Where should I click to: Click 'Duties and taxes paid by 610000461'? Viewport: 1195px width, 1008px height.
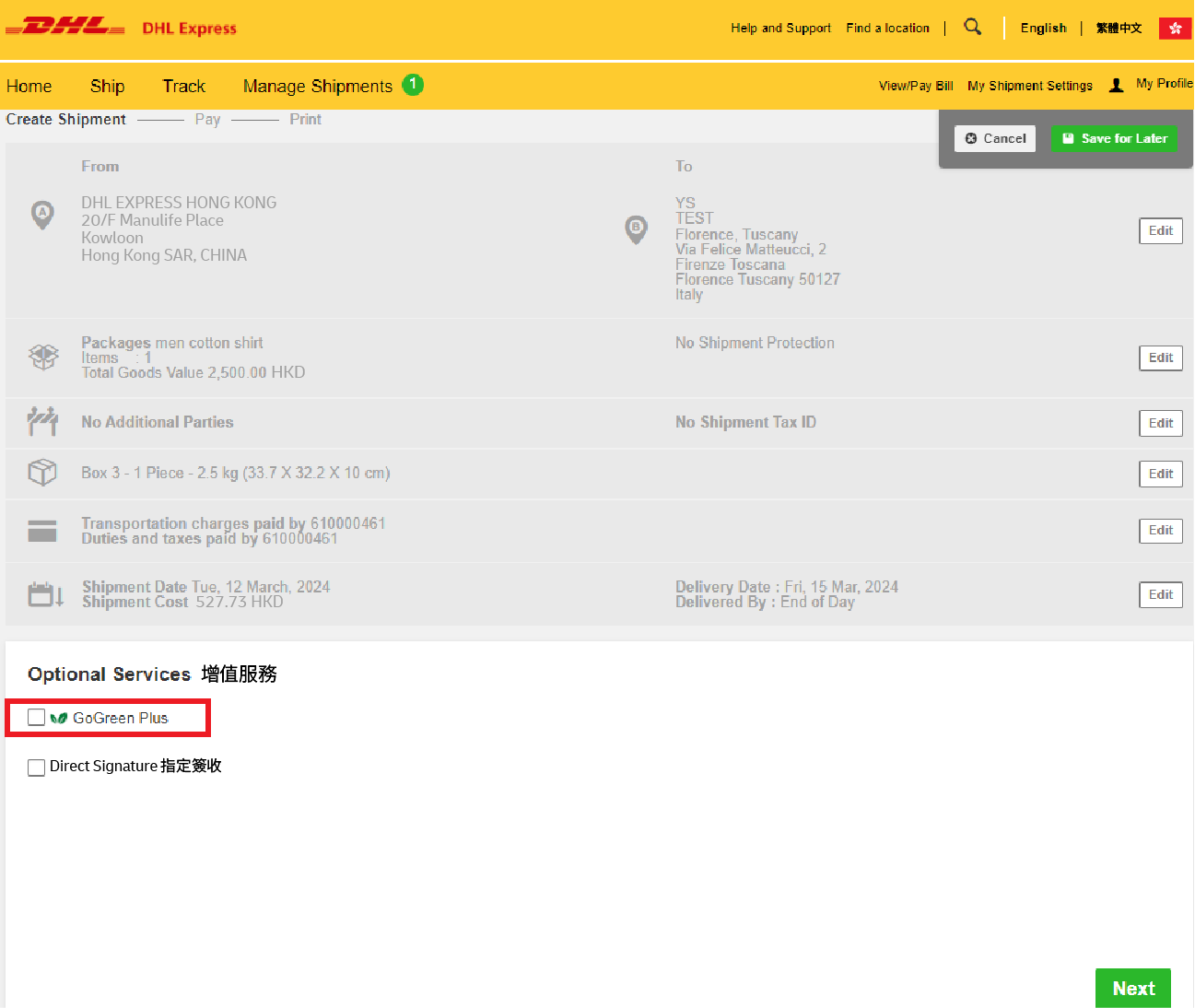click(x=209, y=539)
